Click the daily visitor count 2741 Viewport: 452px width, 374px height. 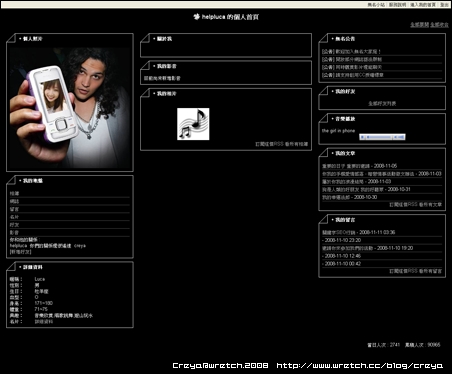click(x=395, y=345)
